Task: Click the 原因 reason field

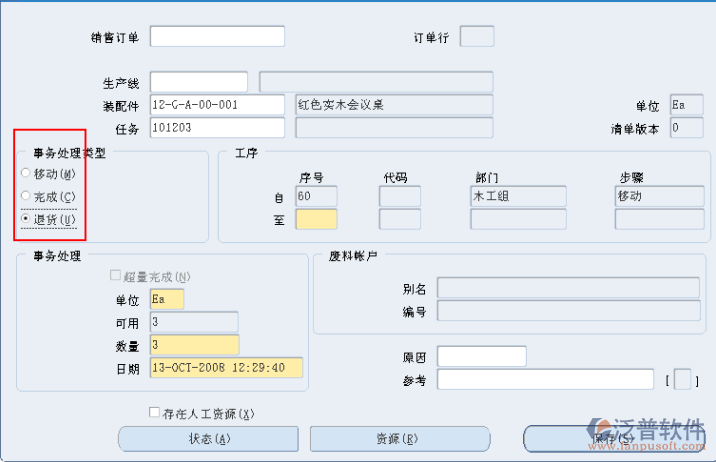Action: click(481, 356)
